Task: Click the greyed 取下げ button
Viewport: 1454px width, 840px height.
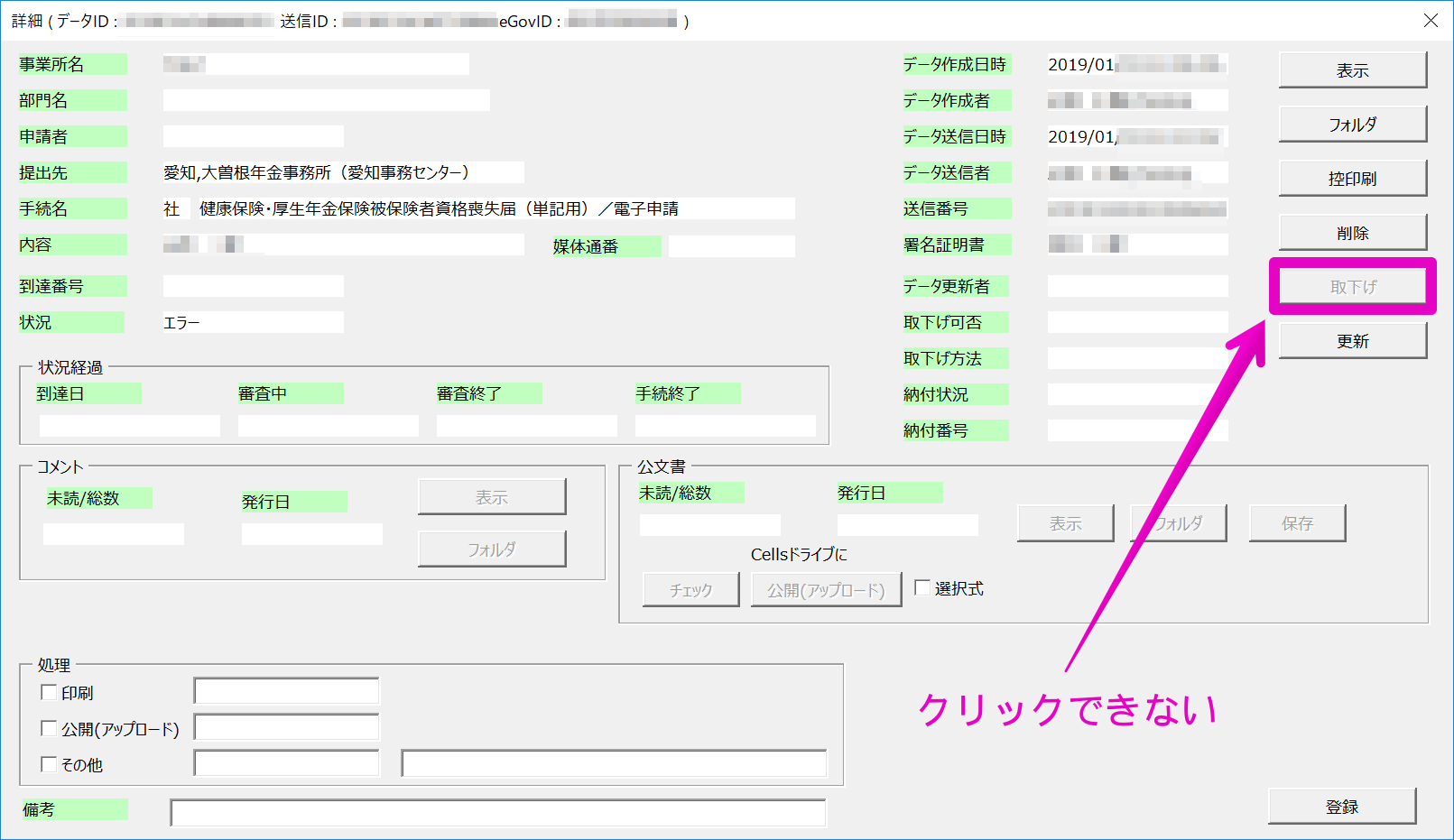Action: [x=1352, y=287]
